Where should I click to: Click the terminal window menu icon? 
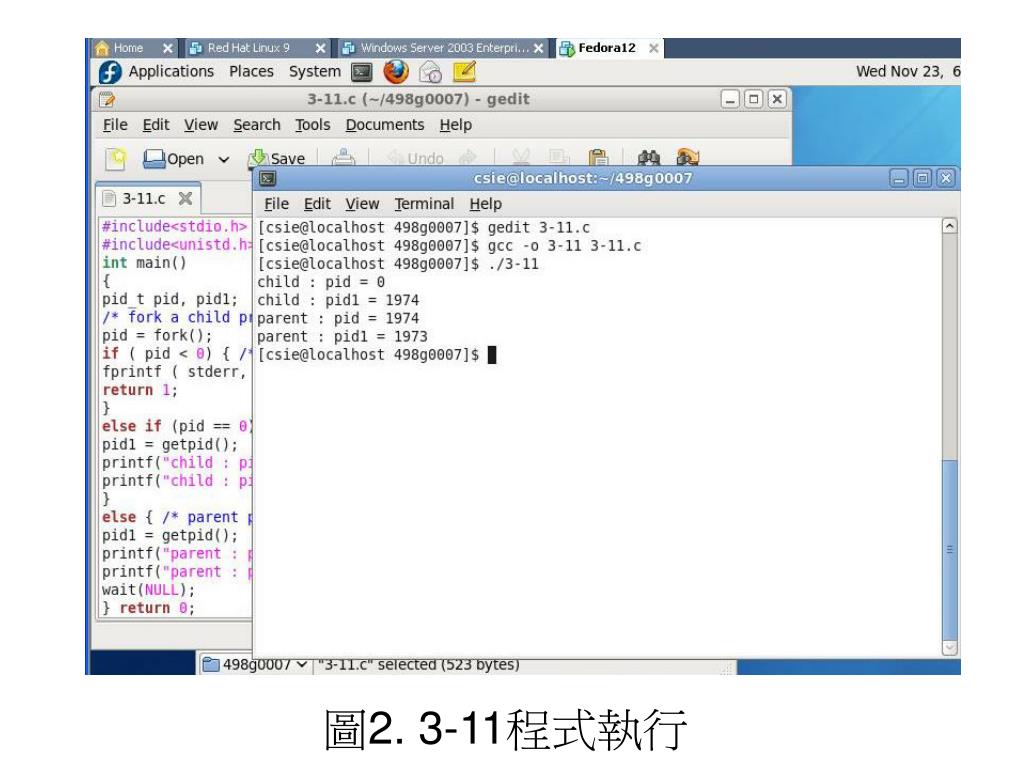tap(267, 178)
